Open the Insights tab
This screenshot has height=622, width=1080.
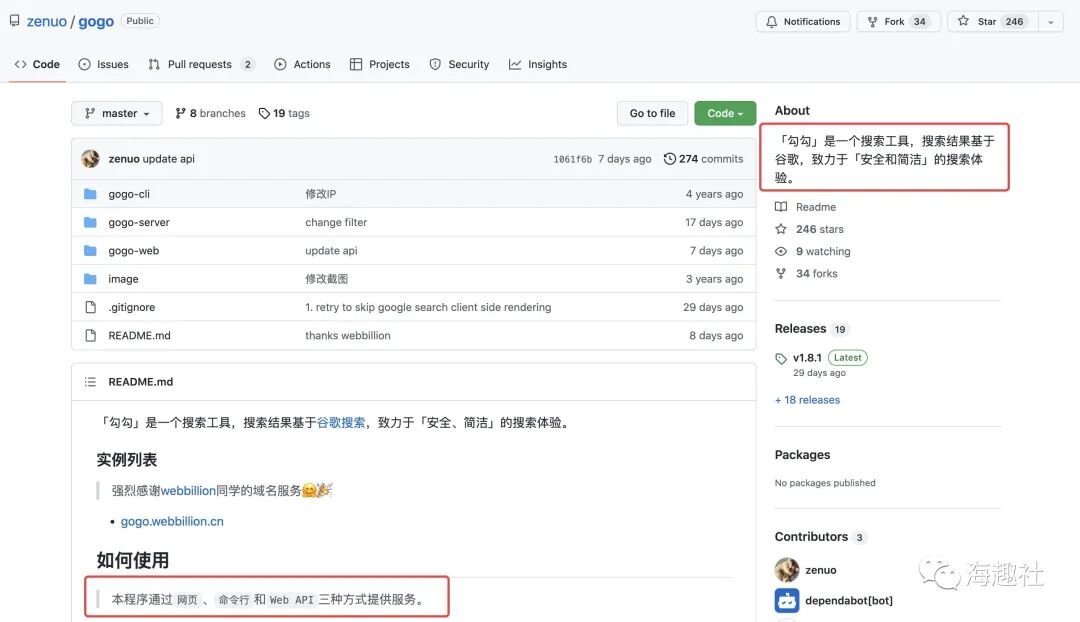pyautogui.click(x=538, y=64)
